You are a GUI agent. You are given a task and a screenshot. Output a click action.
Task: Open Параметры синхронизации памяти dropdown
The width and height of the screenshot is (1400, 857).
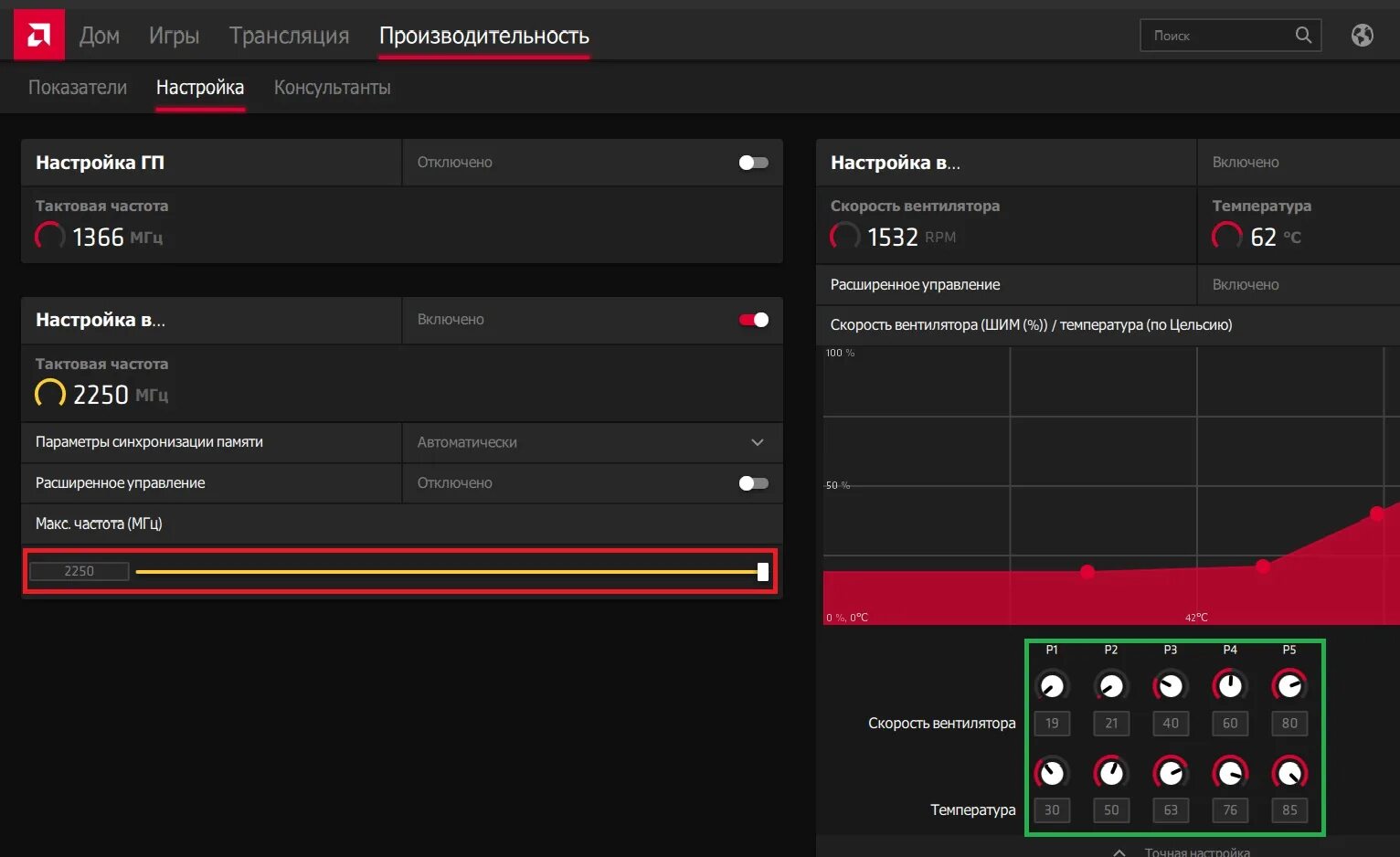592,442
